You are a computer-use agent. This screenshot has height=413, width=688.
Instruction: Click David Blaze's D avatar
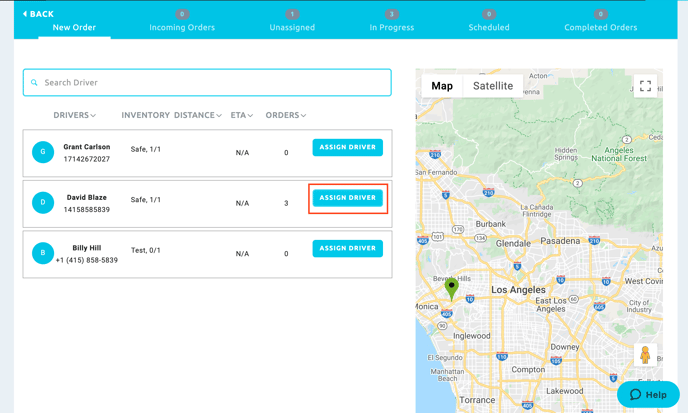click(x=43, y=203)
